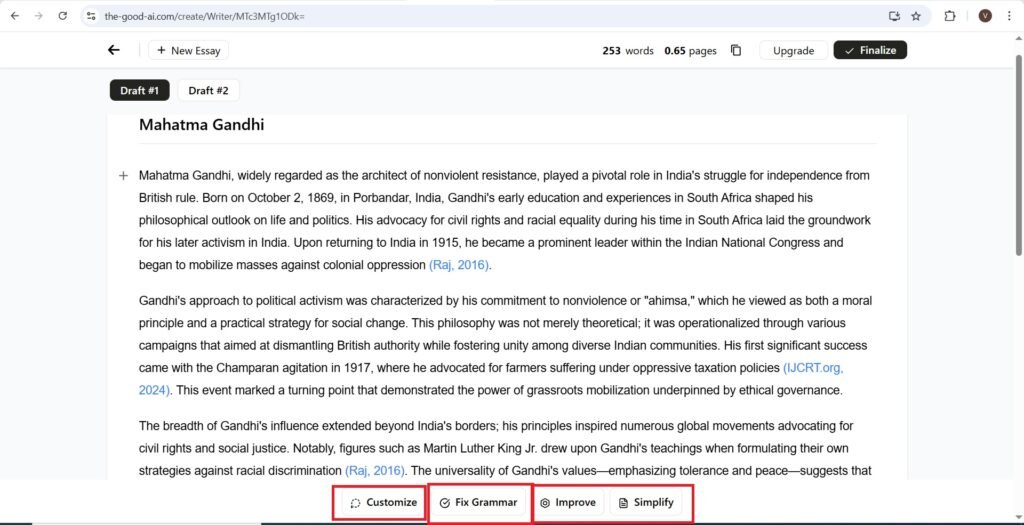Open the IJCRT.org, 2024 citation link
This screenshot has height=525, width=1024.
(x=812, y=367)
